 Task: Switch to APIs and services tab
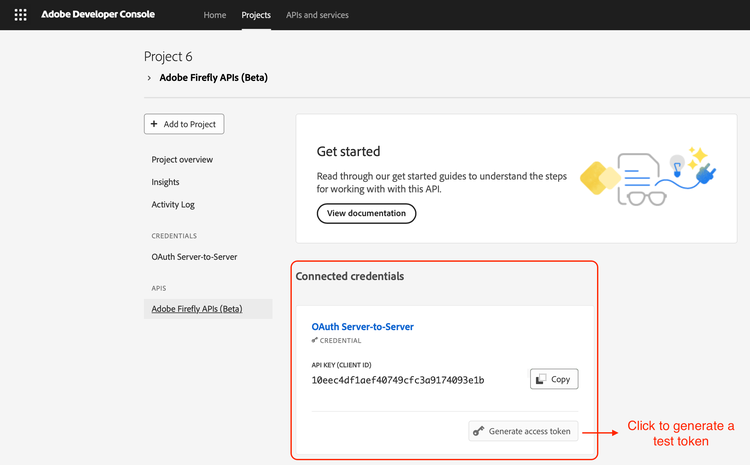click(317, 15)
